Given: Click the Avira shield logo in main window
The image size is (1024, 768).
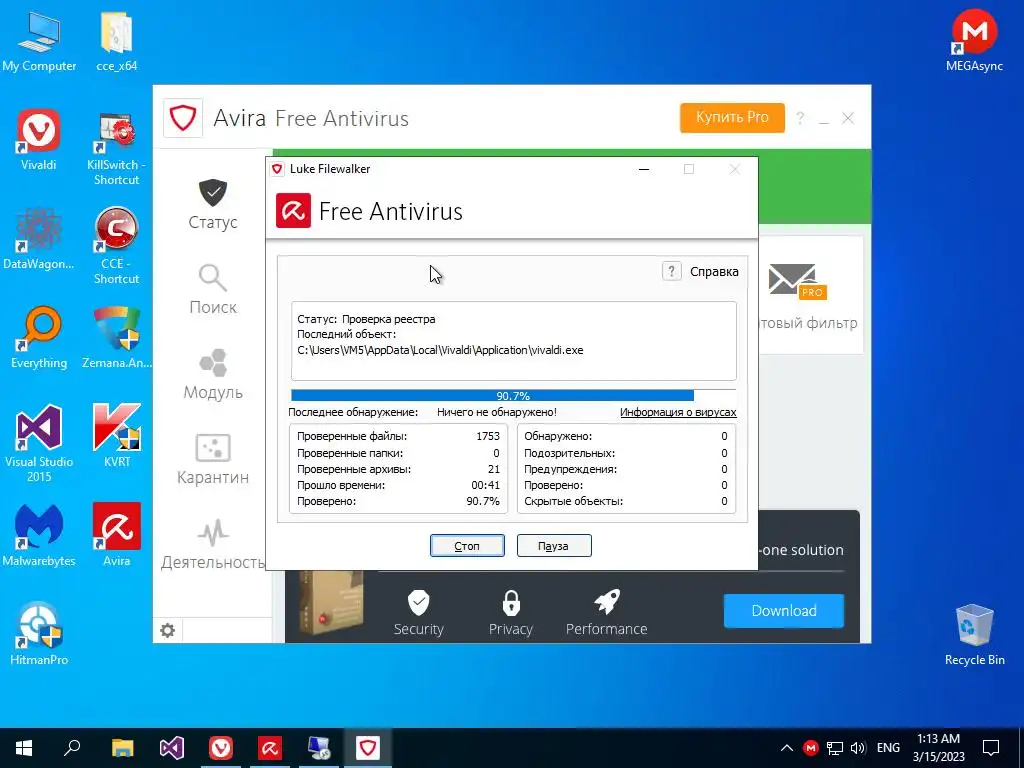Looking at the screenshot, I should point(183,118).
